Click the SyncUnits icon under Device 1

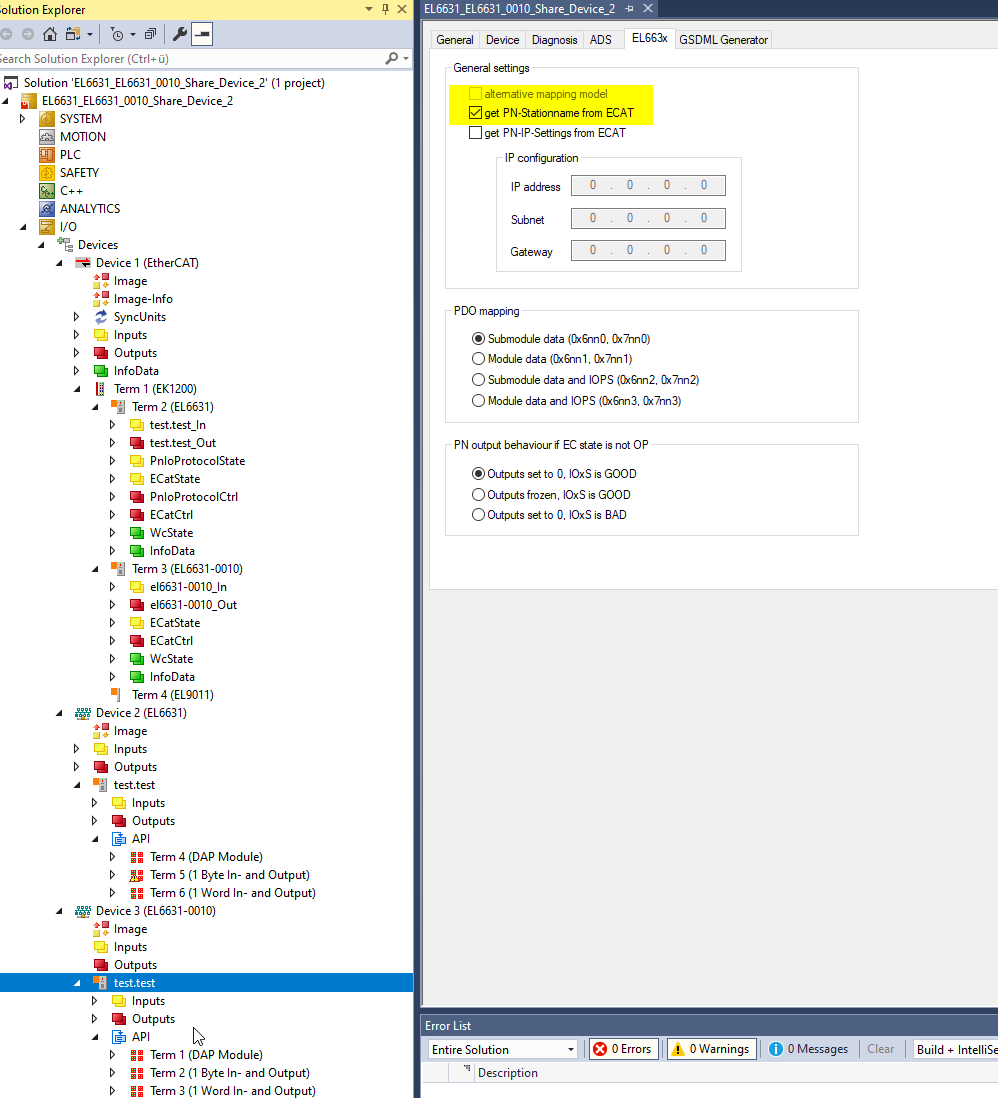[x=101, y=317]
